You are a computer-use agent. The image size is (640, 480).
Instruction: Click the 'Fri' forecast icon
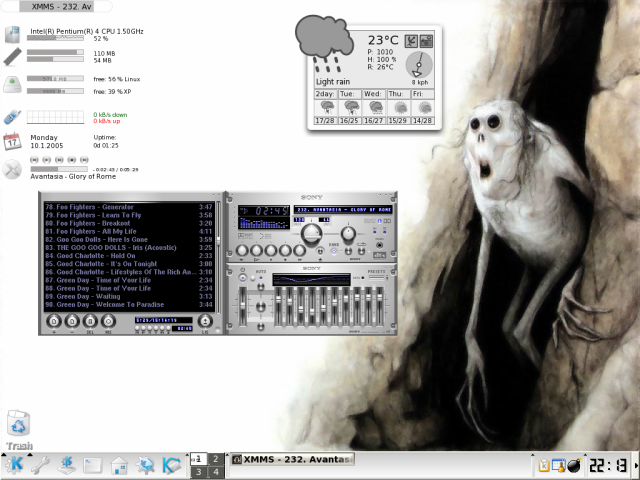coord(423,108)
